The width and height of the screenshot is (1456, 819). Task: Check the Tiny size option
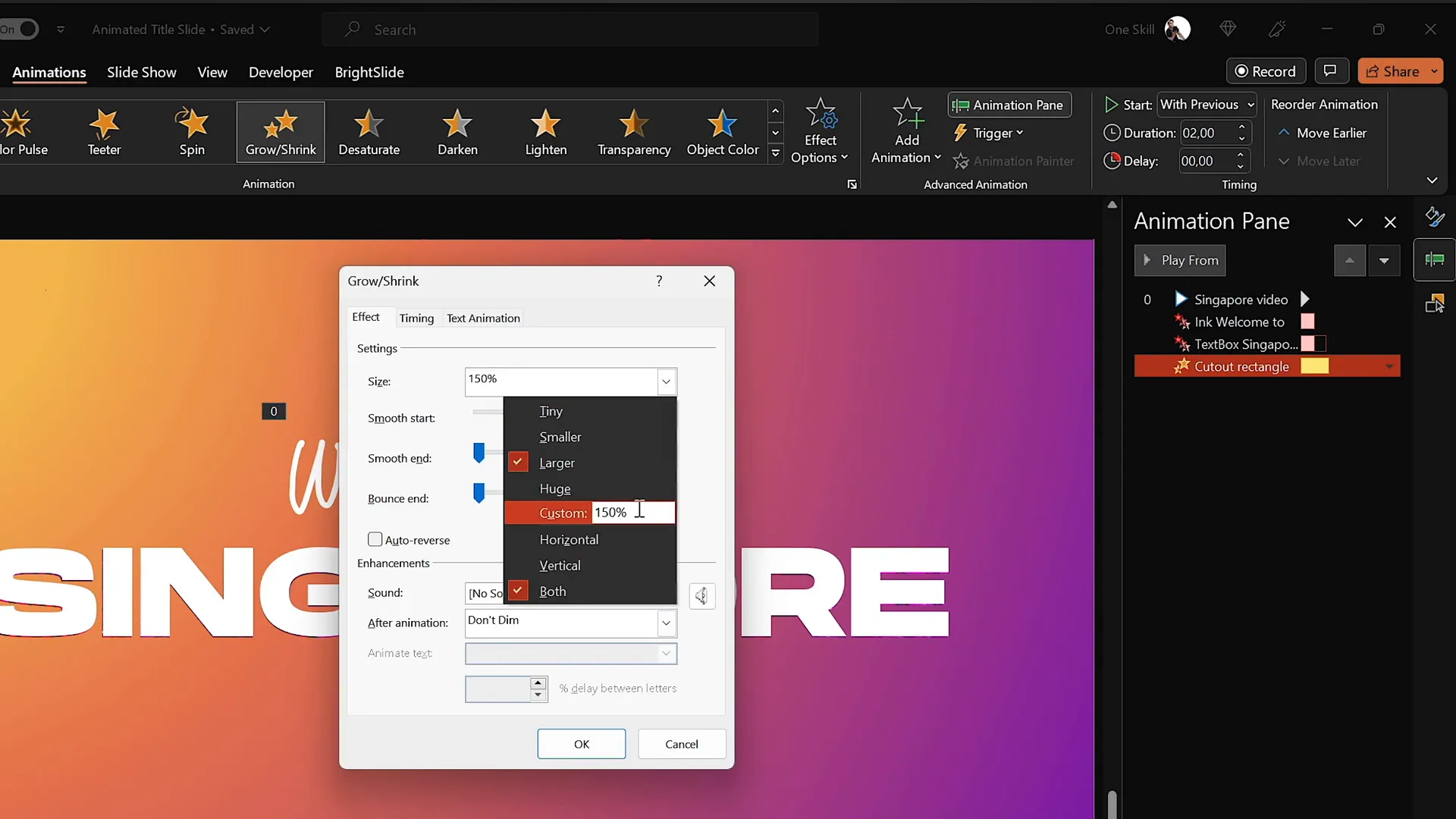pyautogui.click(x=551, y=411)
